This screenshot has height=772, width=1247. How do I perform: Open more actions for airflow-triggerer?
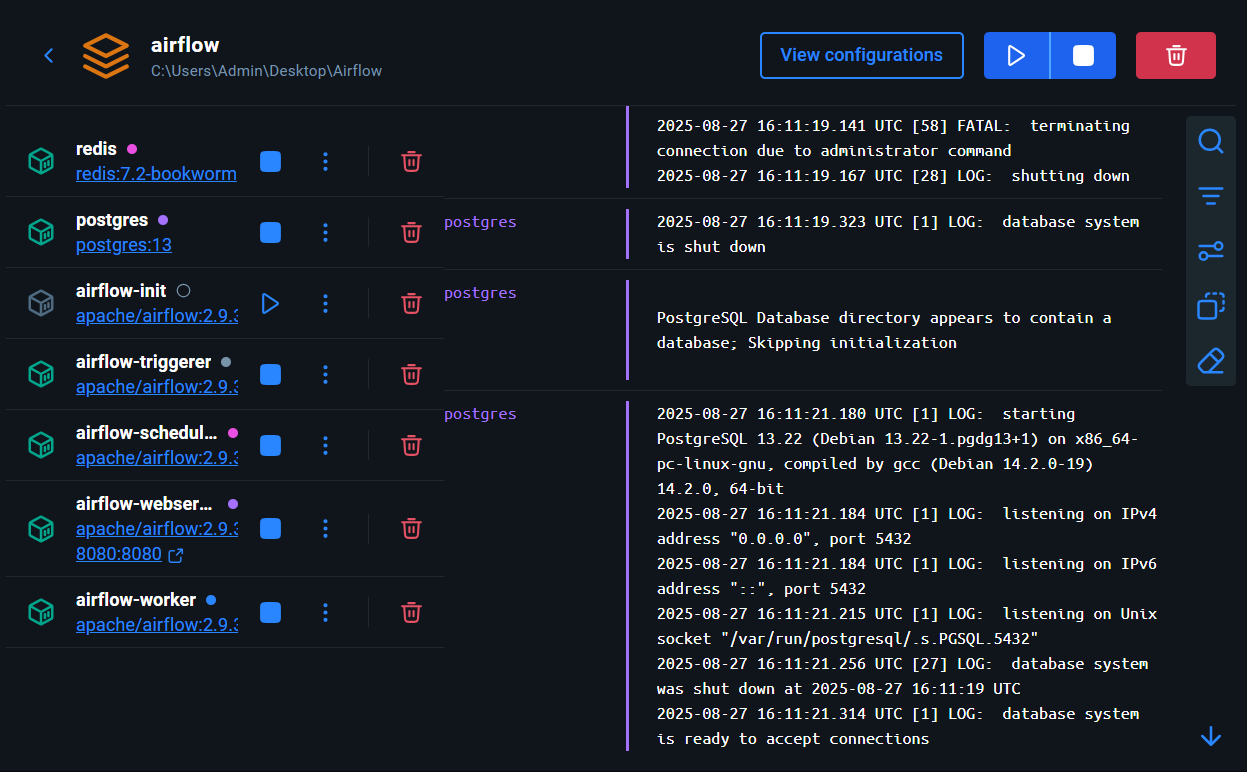[x=325, y=374]
